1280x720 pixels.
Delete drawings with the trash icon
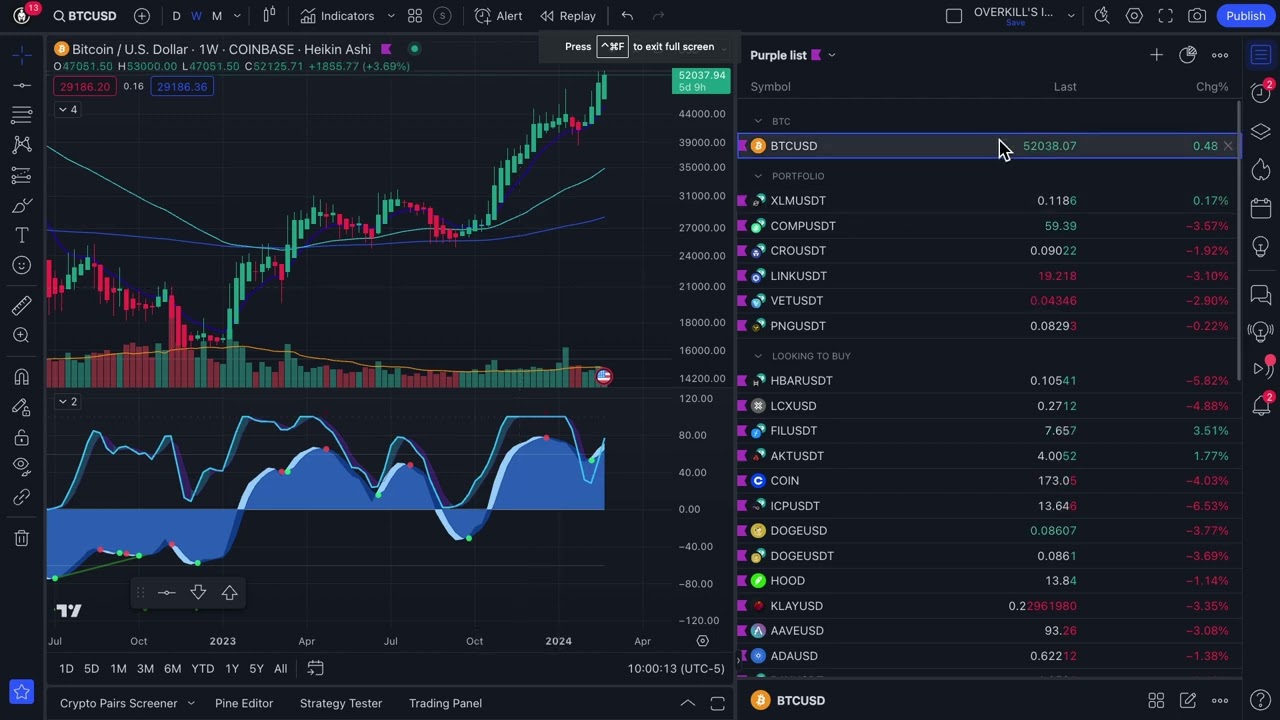coord(22,538)
